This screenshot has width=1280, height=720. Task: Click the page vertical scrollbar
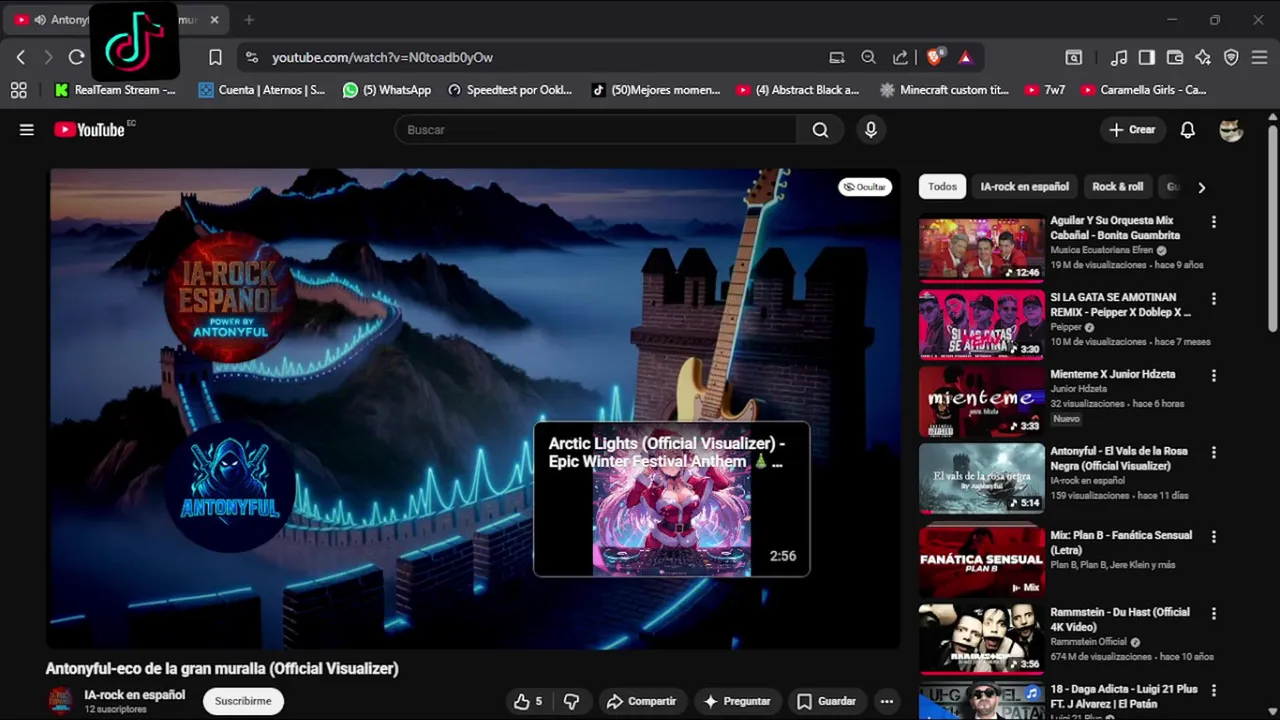pos(1272,230)
